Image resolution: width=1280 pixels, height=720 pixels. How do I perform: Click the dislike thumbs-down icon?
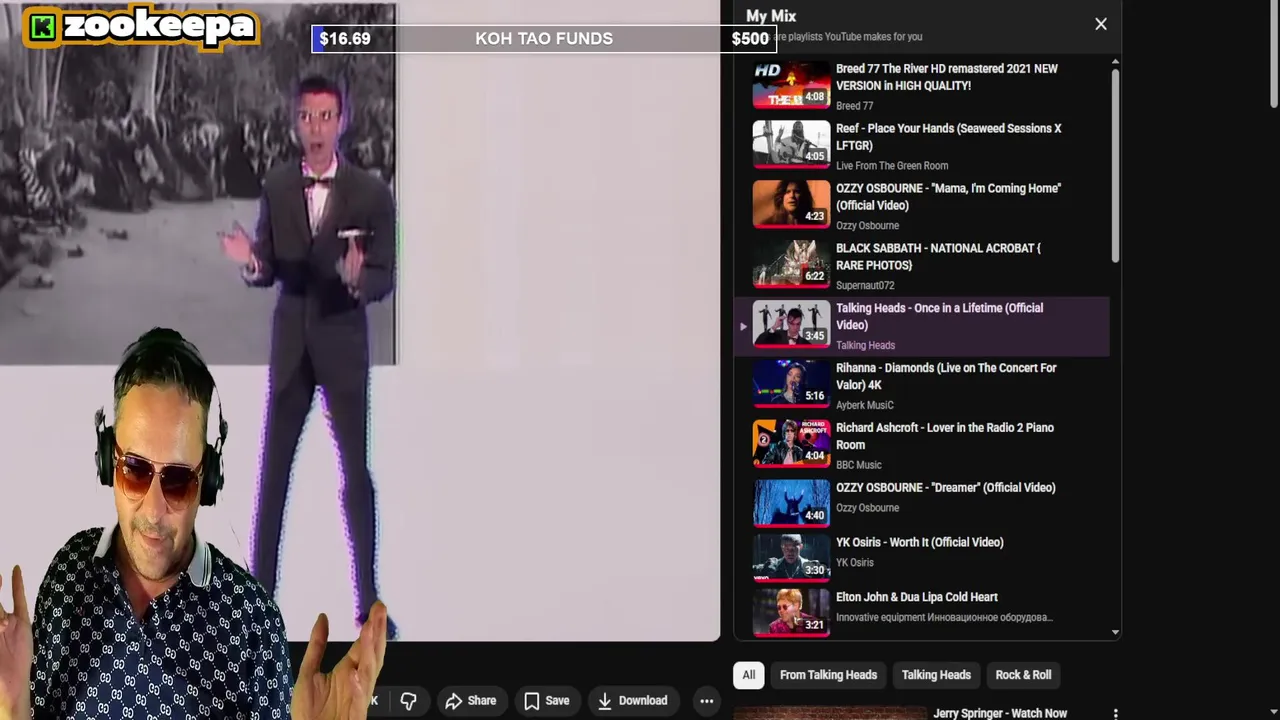click(x=408, y=701)
